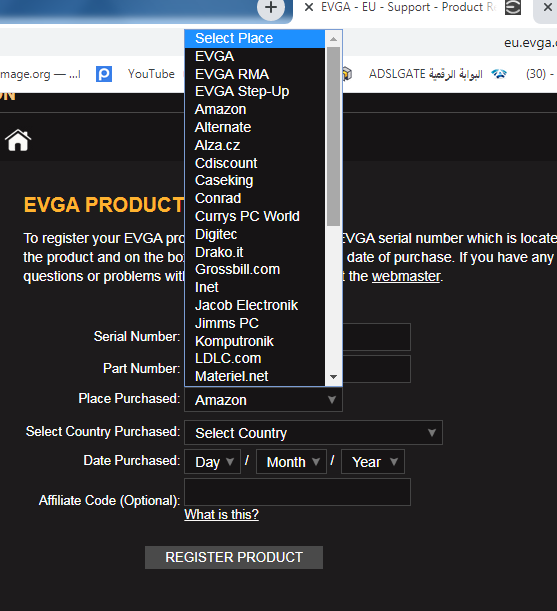557x611 pixels.
Task: Open the blue P bookmark icon
Action: (x=104, y=74)
